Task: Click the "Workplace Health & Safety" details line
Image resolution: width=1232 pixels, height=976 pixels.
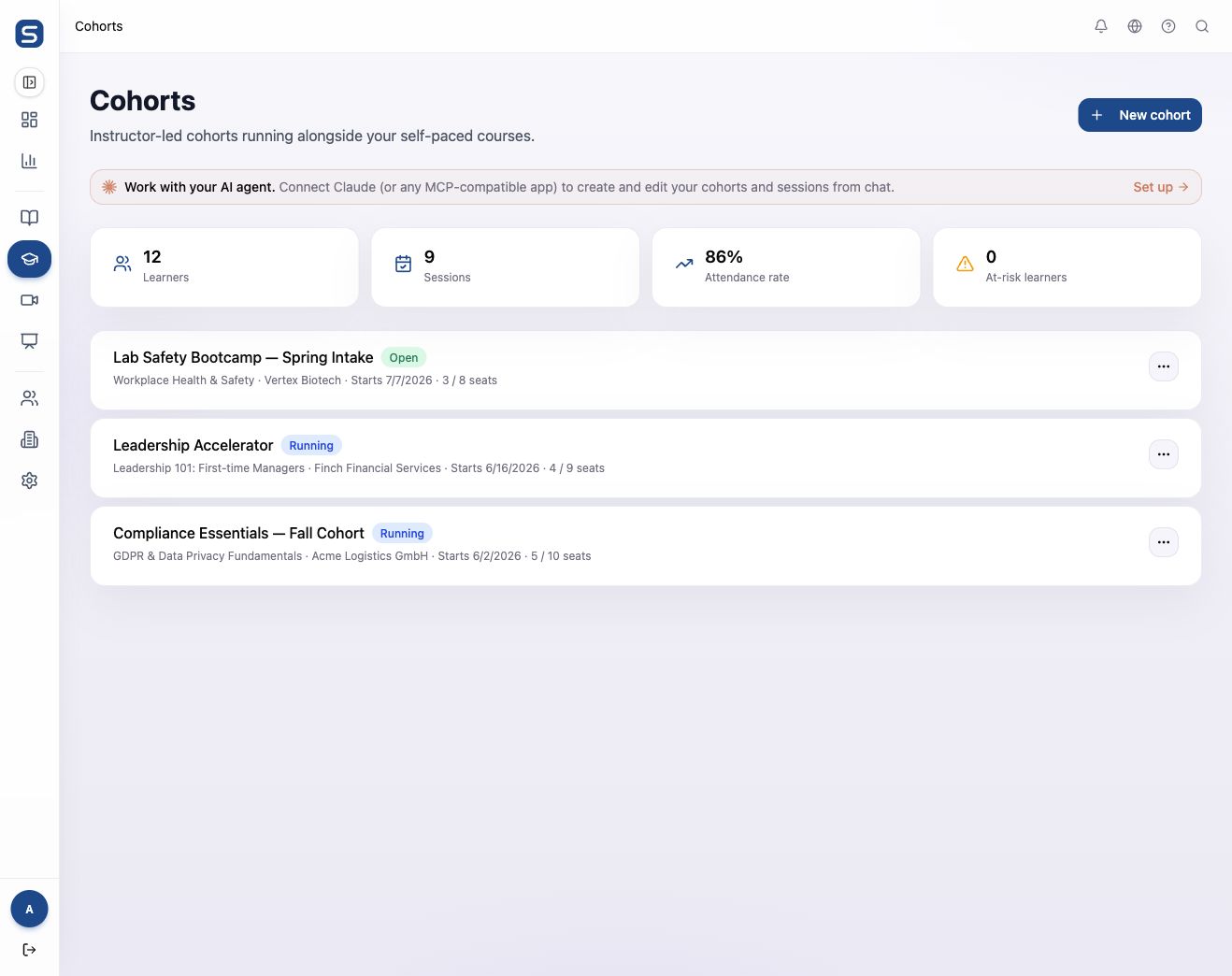Action: [x=305, y=380]
